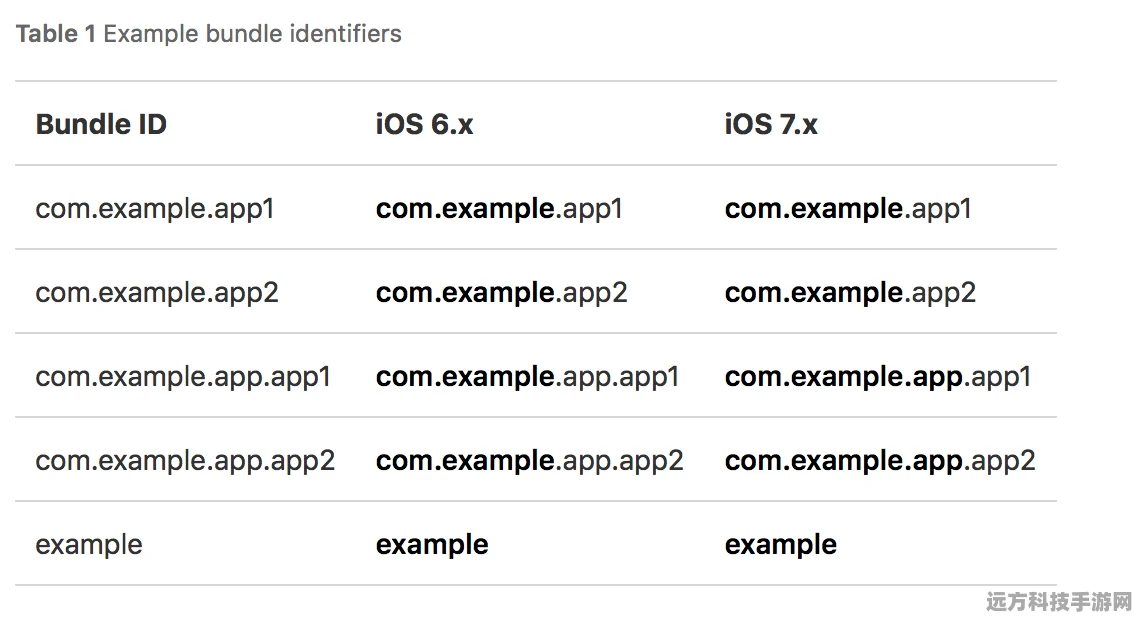Click com.example.app.app2 under iOS 7.x

[880, 461]
